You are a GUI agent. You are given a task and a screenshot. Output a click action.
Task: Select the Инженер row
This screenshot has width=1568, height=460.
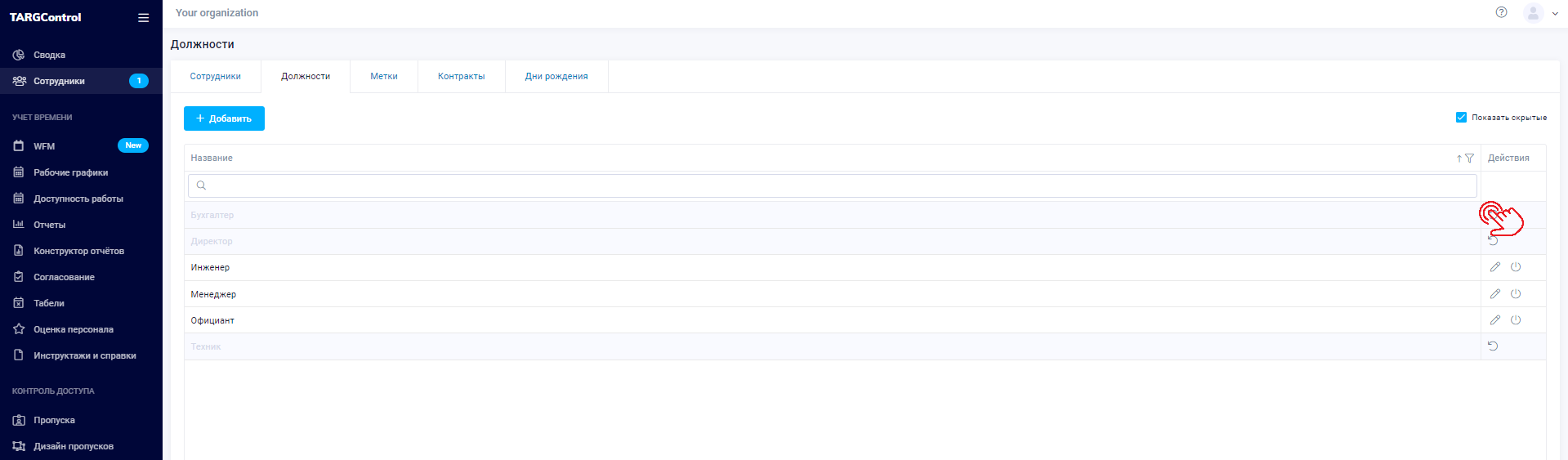(x=865, y=267)
